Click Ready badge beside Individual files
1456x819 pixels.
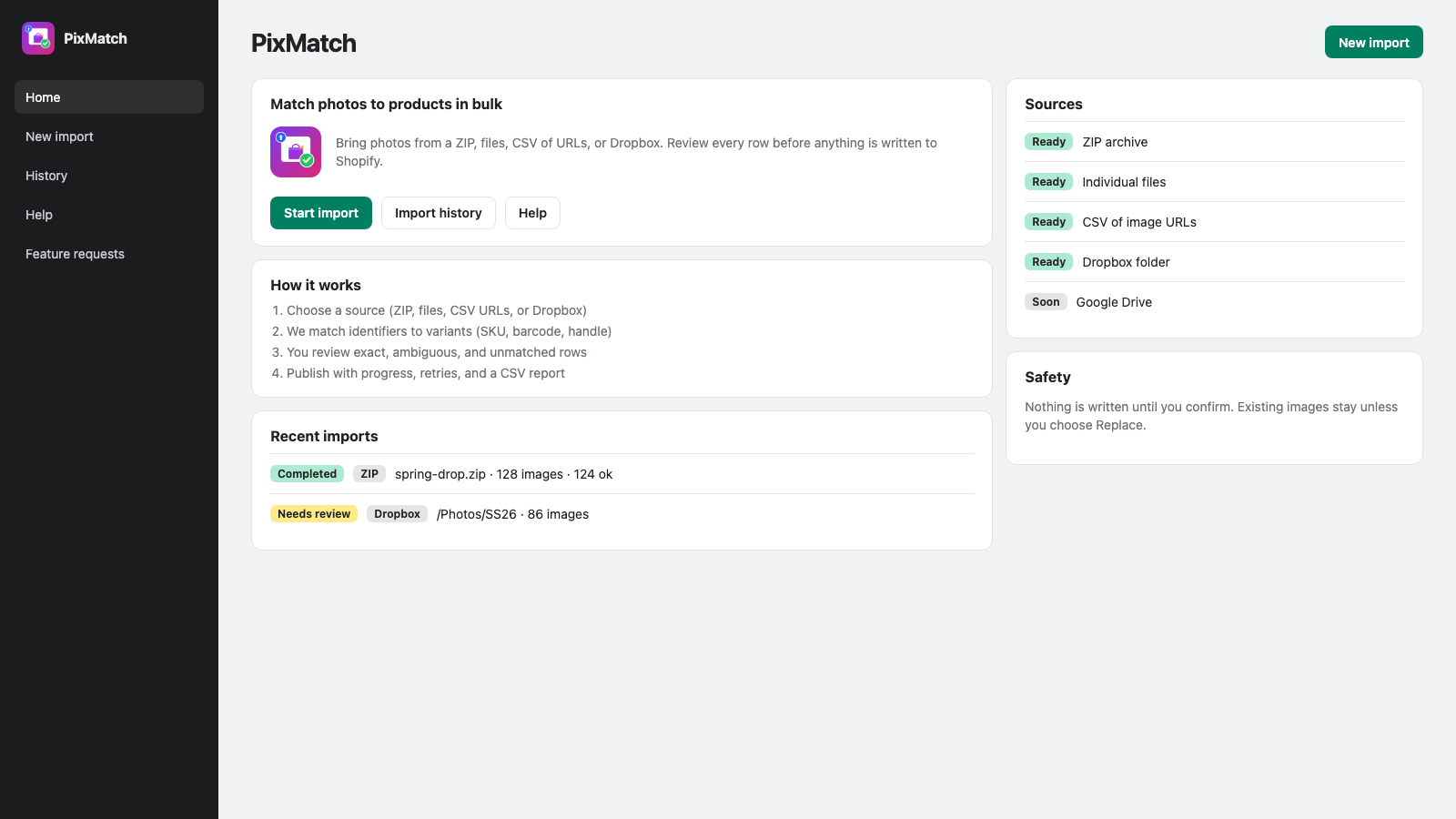tap(1048, 182)
